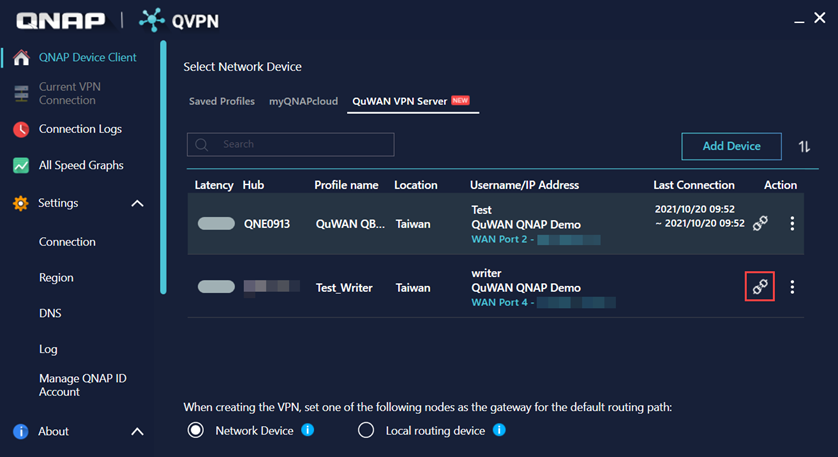838x457 pixels.
Task: Open the three-dot menu for QNE0913 row
Action: (792, 223)
